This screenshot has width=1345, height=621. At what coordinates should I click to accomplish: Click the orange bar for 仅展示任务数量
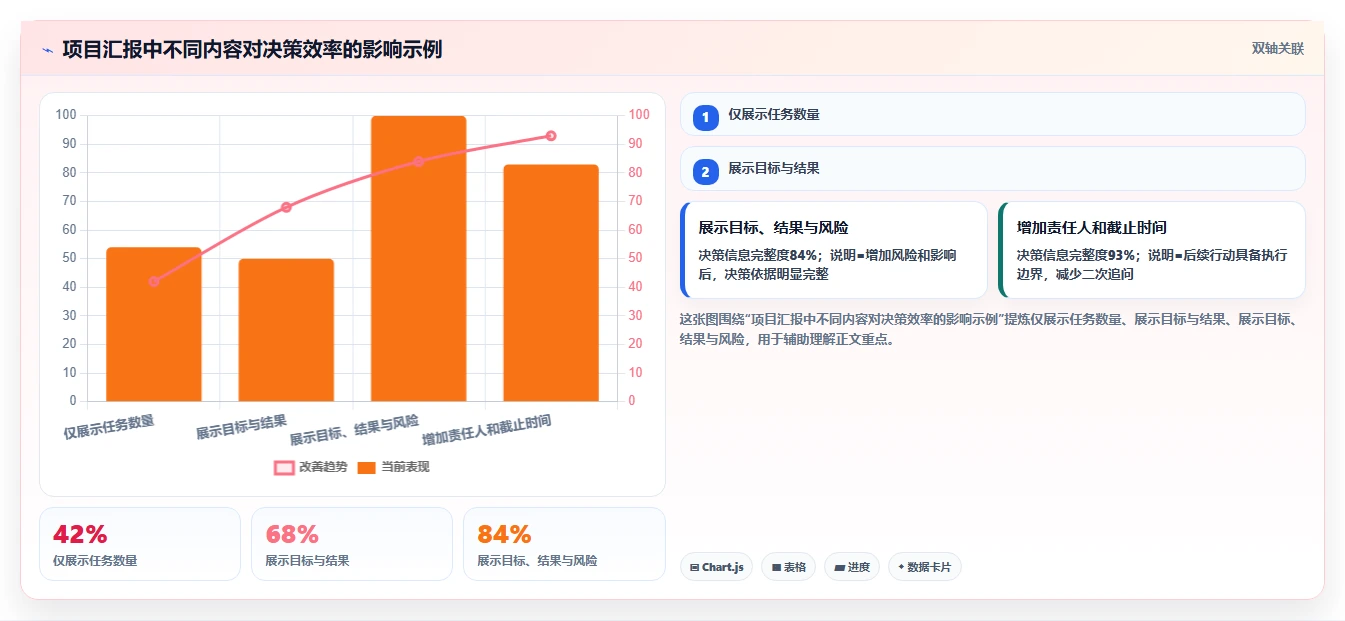(x=154, y=324)
